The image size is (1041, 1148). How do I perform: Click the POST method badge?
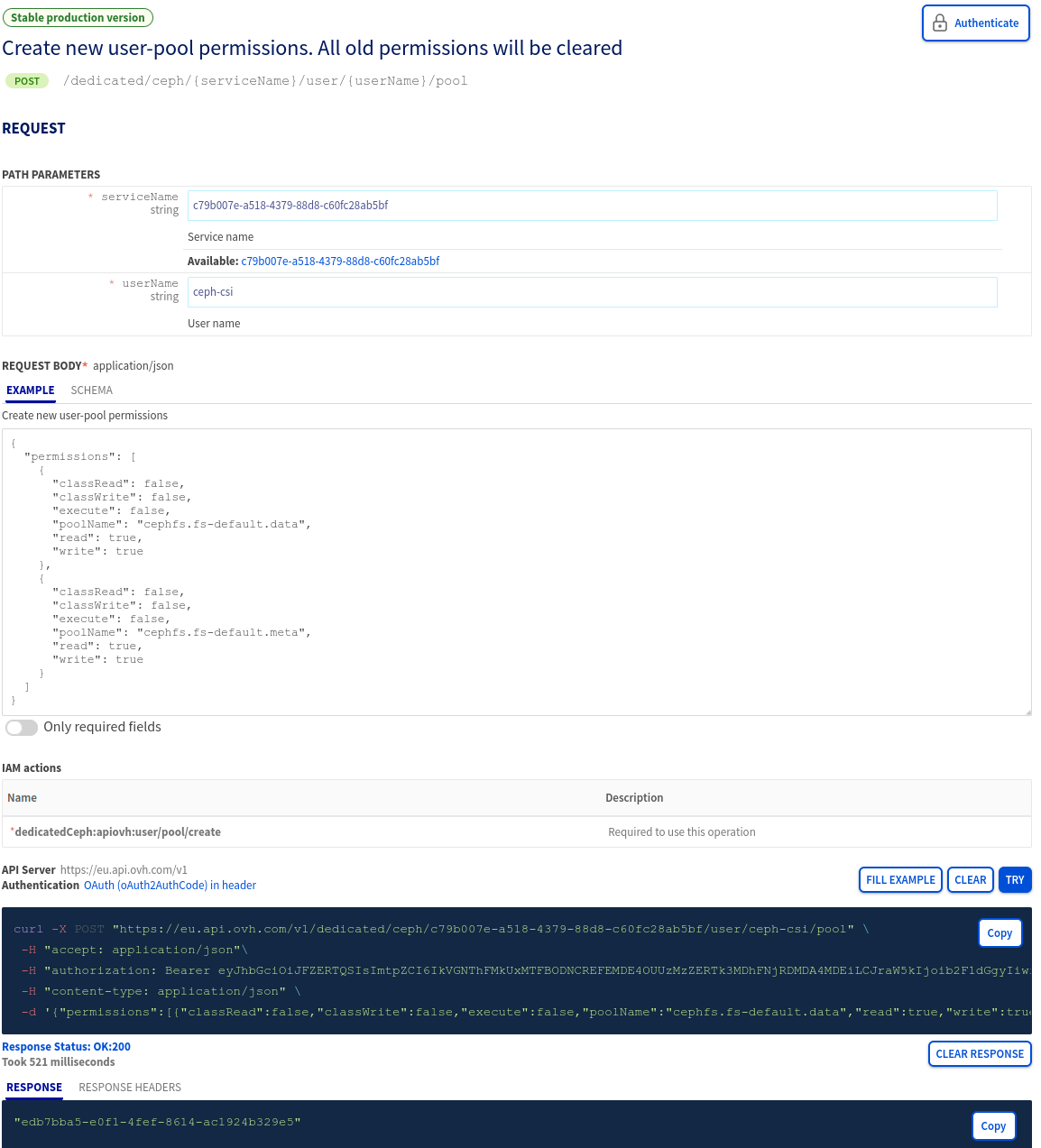click(x=27, y=80)
